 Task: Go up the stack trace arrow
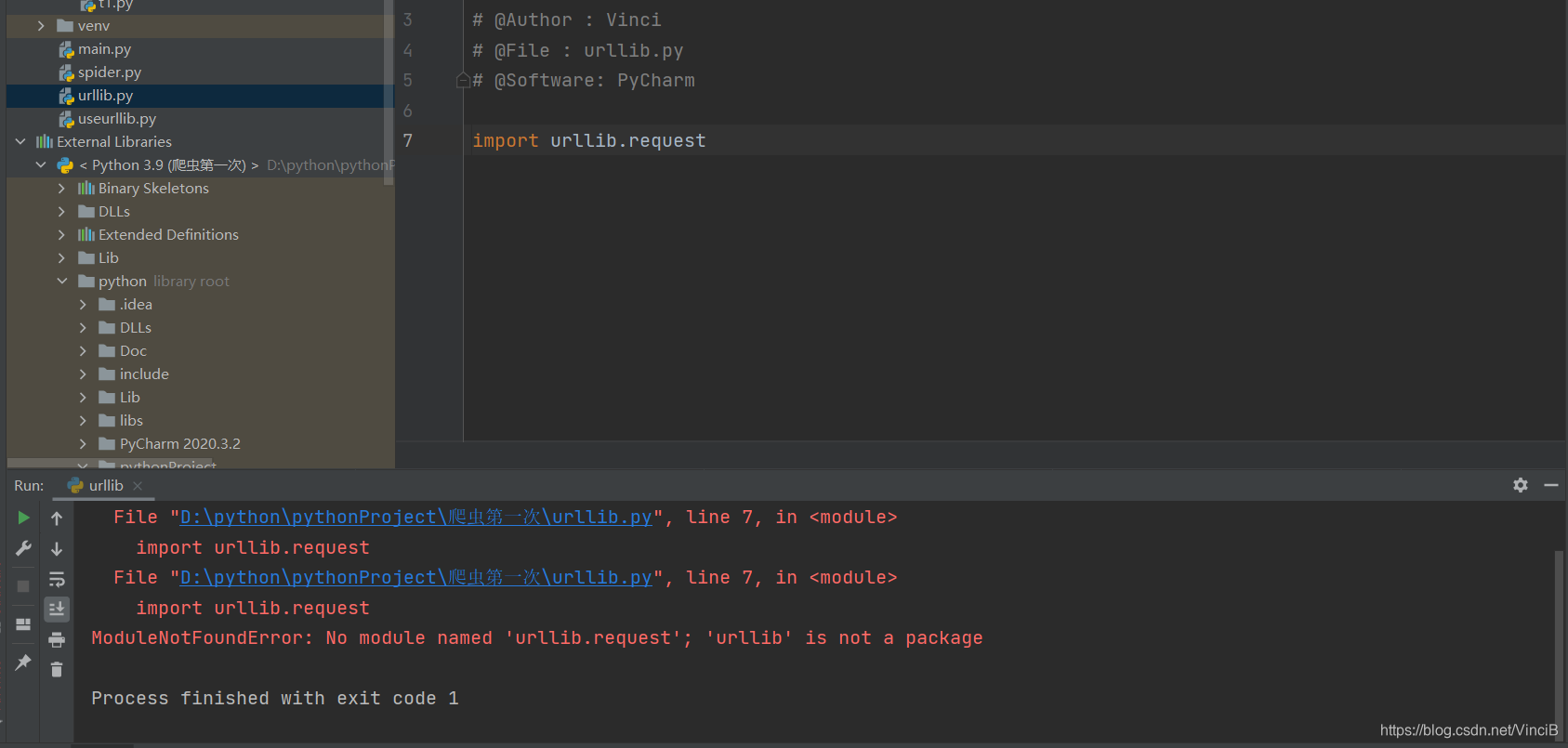(x=57, y=518)
